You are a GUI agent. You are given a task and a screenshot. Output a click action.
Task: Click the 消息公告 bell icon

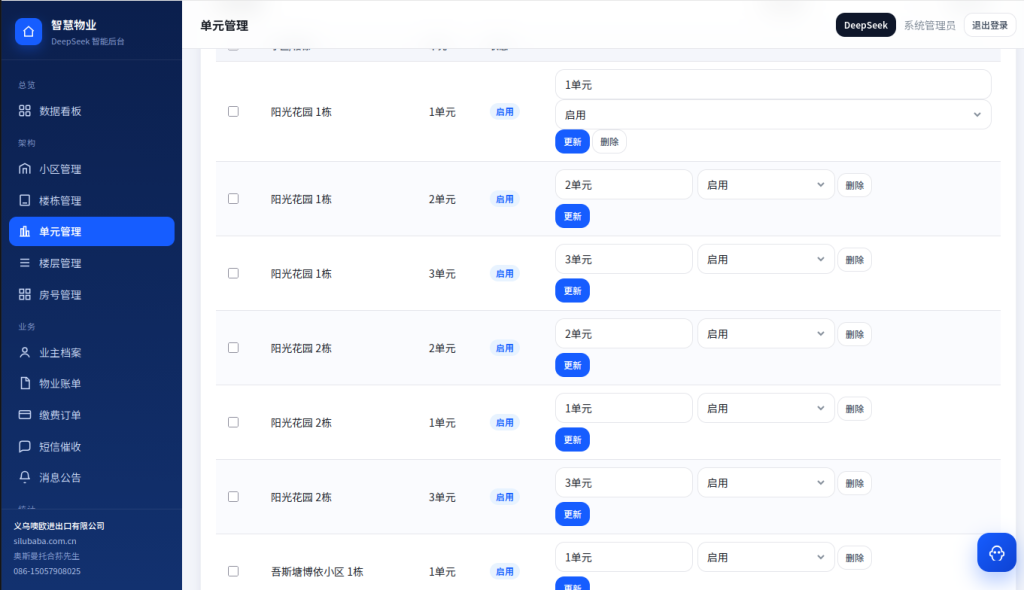(25, 477)
